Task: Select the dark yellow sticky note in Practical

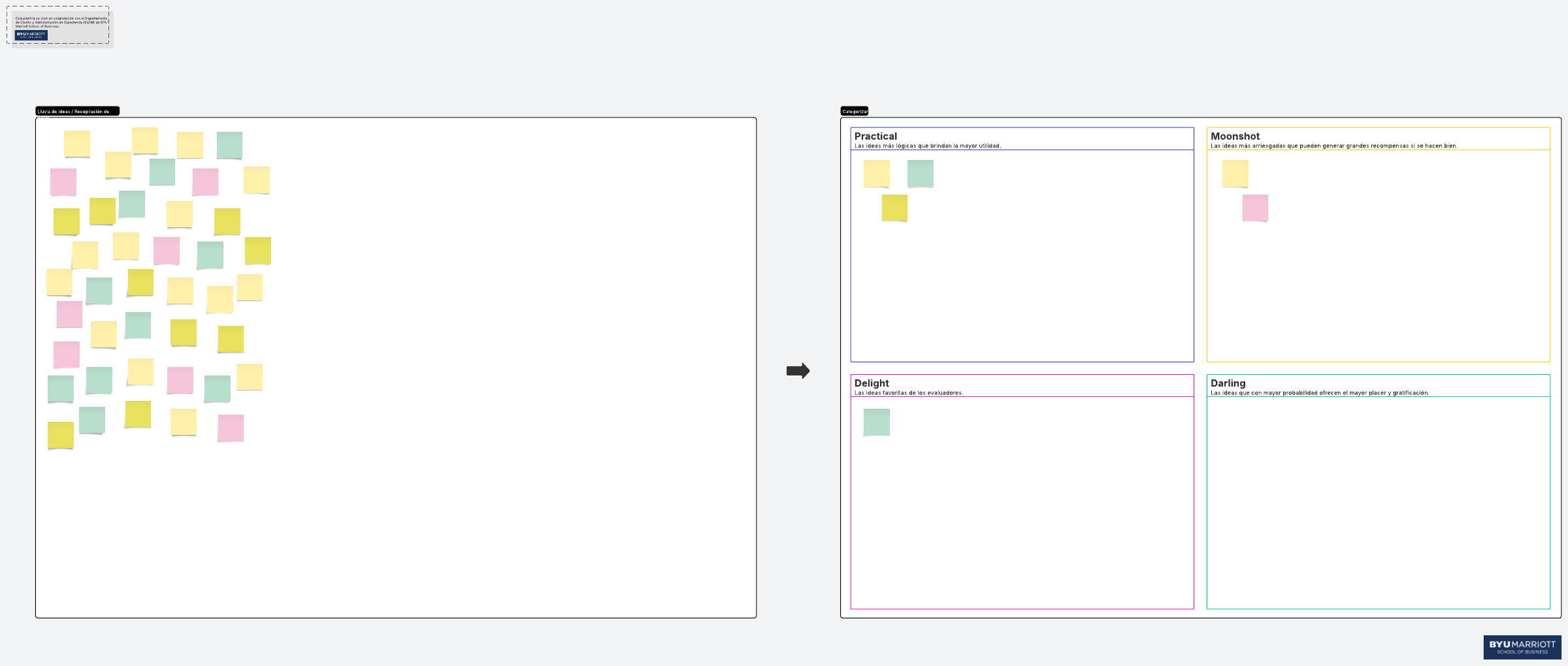Action: click(894, 208)
